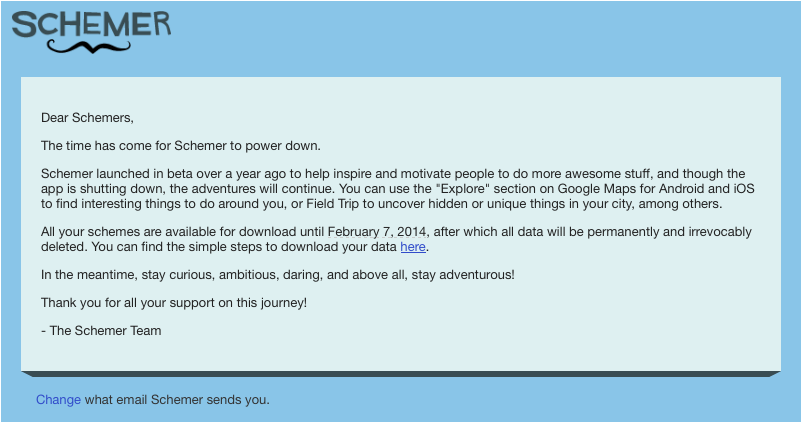Click the mustache icon under the logo

tap(92, 46)
